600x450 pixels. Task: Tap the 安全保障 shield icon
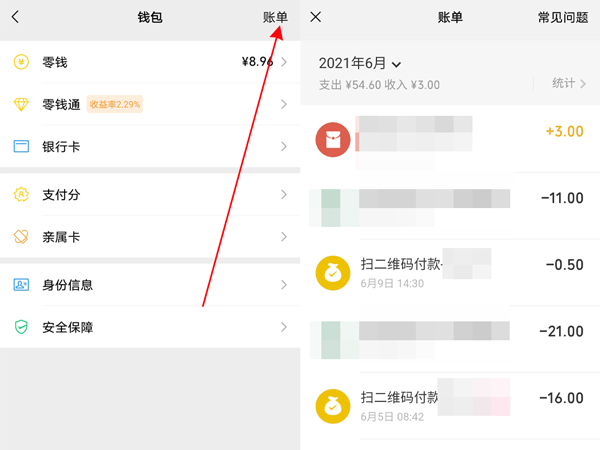point(21,327)
